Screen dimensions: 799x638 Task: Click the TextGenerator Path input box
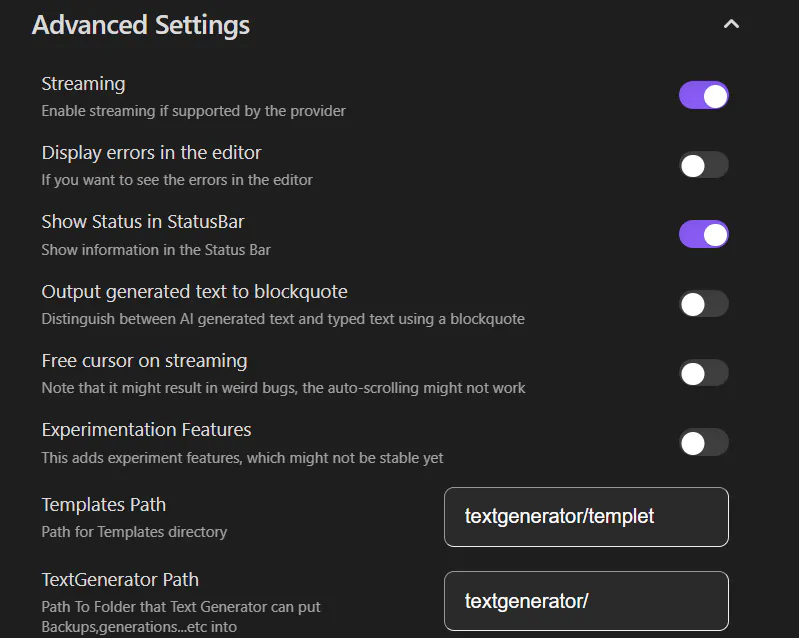586,601
